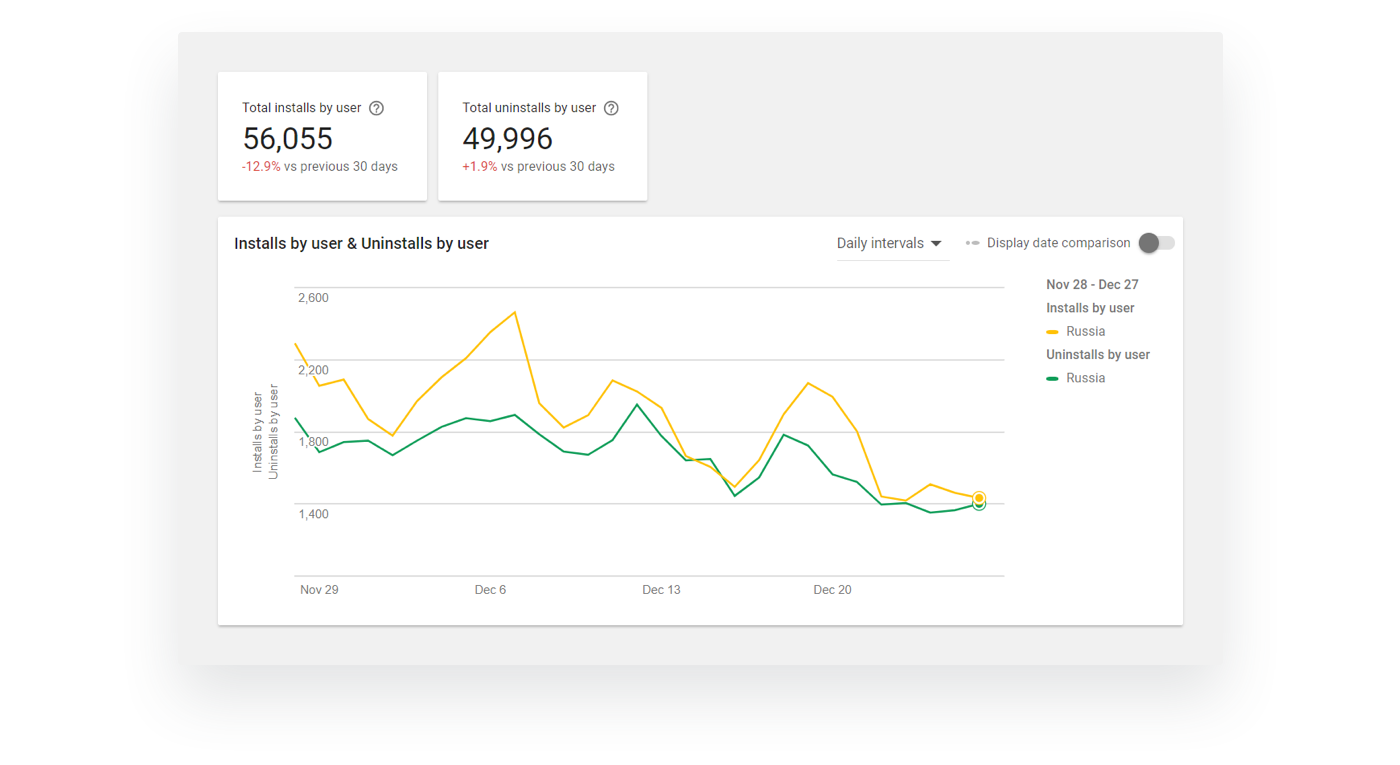This screenshot has width=1400, height=765.
Task: Select the Total installs by user card
Action: pyautogui.click(x=322, y=136)
